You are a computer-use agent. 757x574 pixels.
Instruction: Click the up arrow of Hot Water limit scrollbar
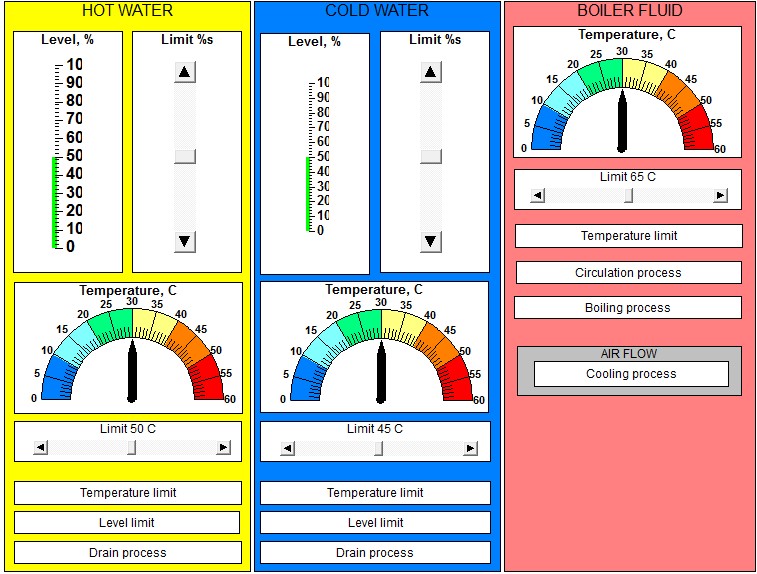pos(185,72)
